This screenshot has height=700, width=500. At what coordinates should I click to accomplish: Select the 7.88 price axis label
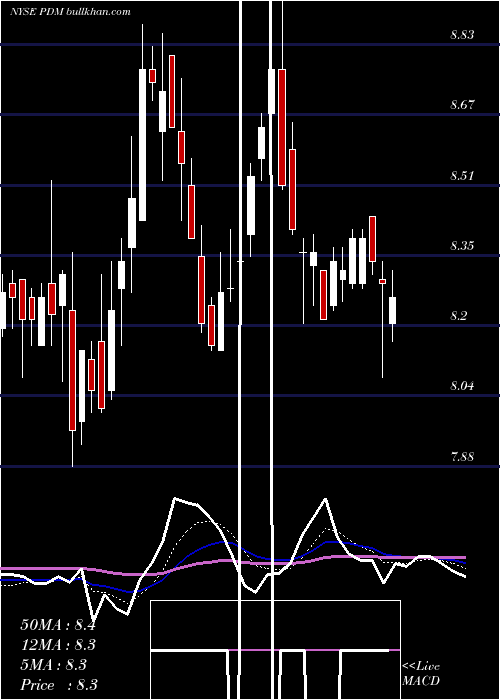(x=462, y=457)
